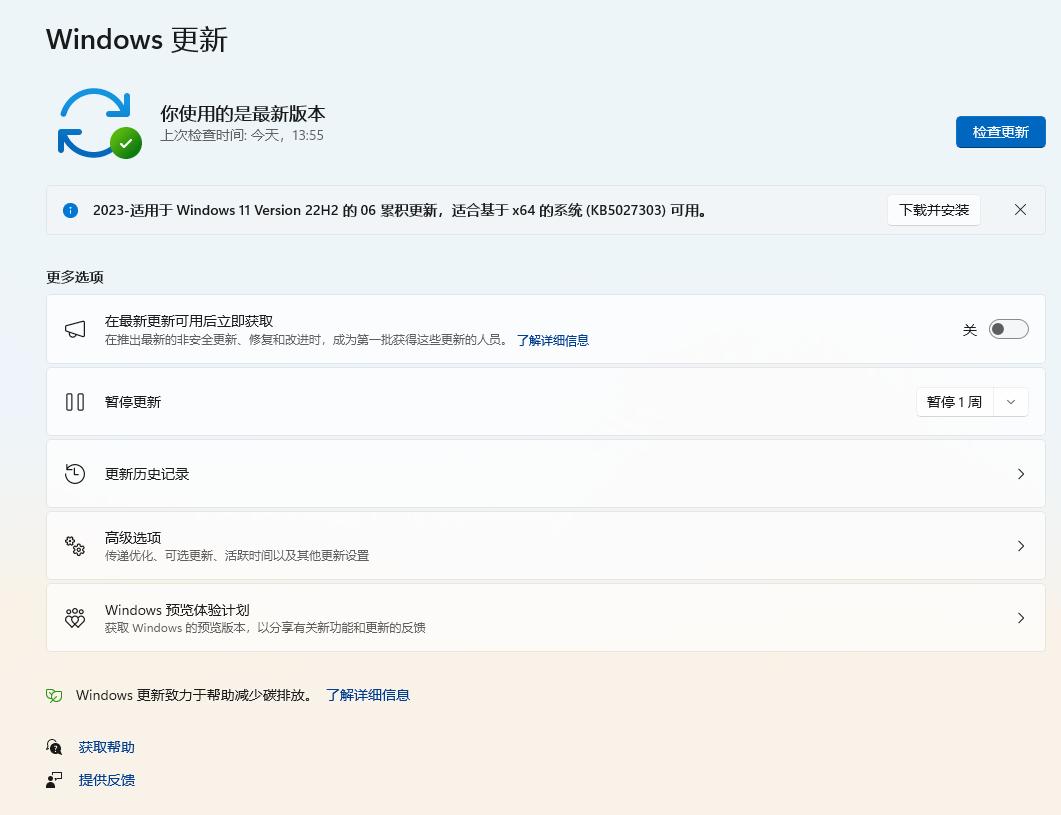Image resolution: width=1061 pixels, height=815 pixels.
Task: Click the 获取帮助 link
Action: tap(106, 747)
